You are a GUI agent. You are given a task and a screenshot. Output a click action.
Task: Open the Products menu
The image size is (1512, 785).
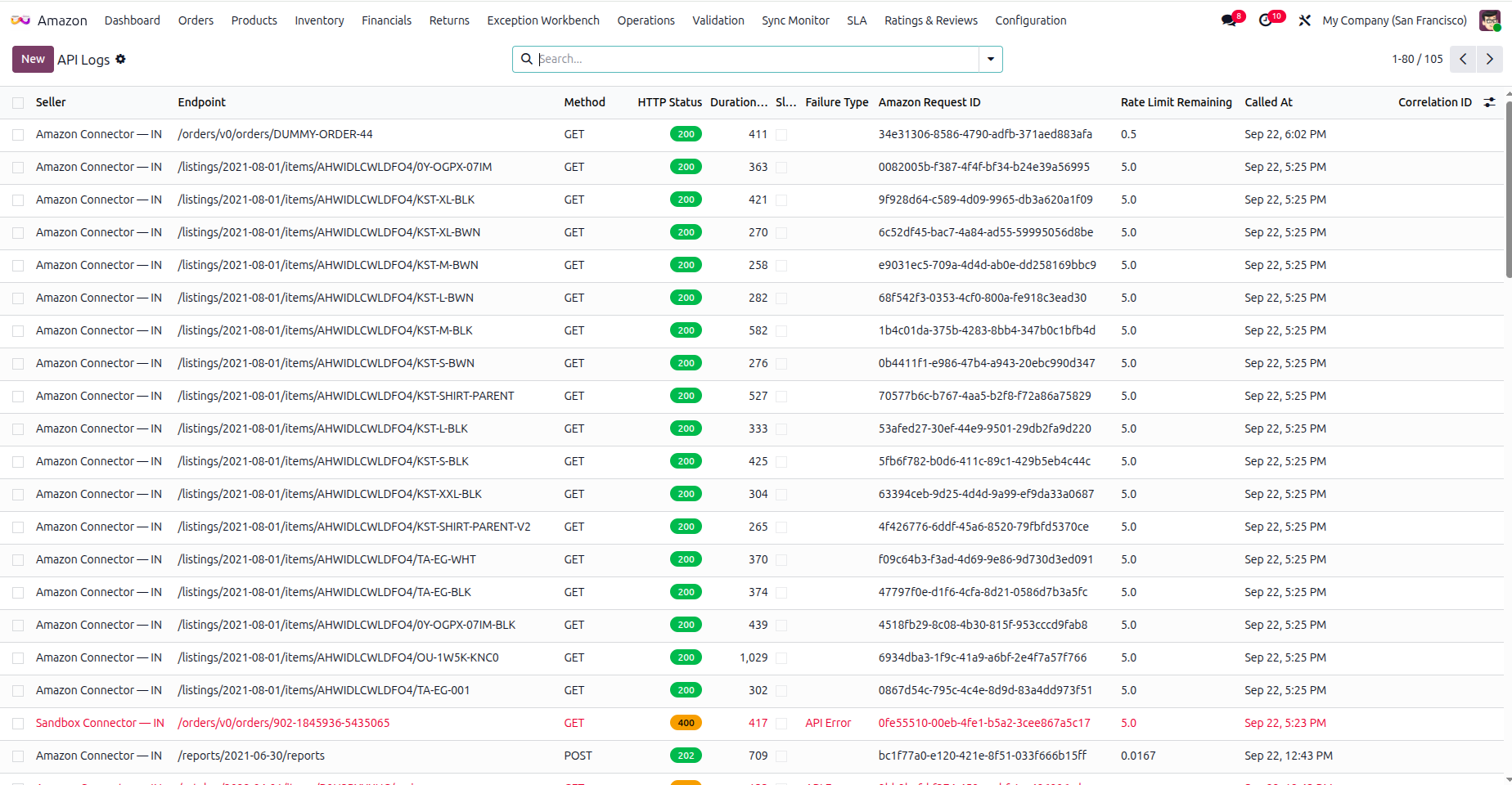[x=254, y=20]
